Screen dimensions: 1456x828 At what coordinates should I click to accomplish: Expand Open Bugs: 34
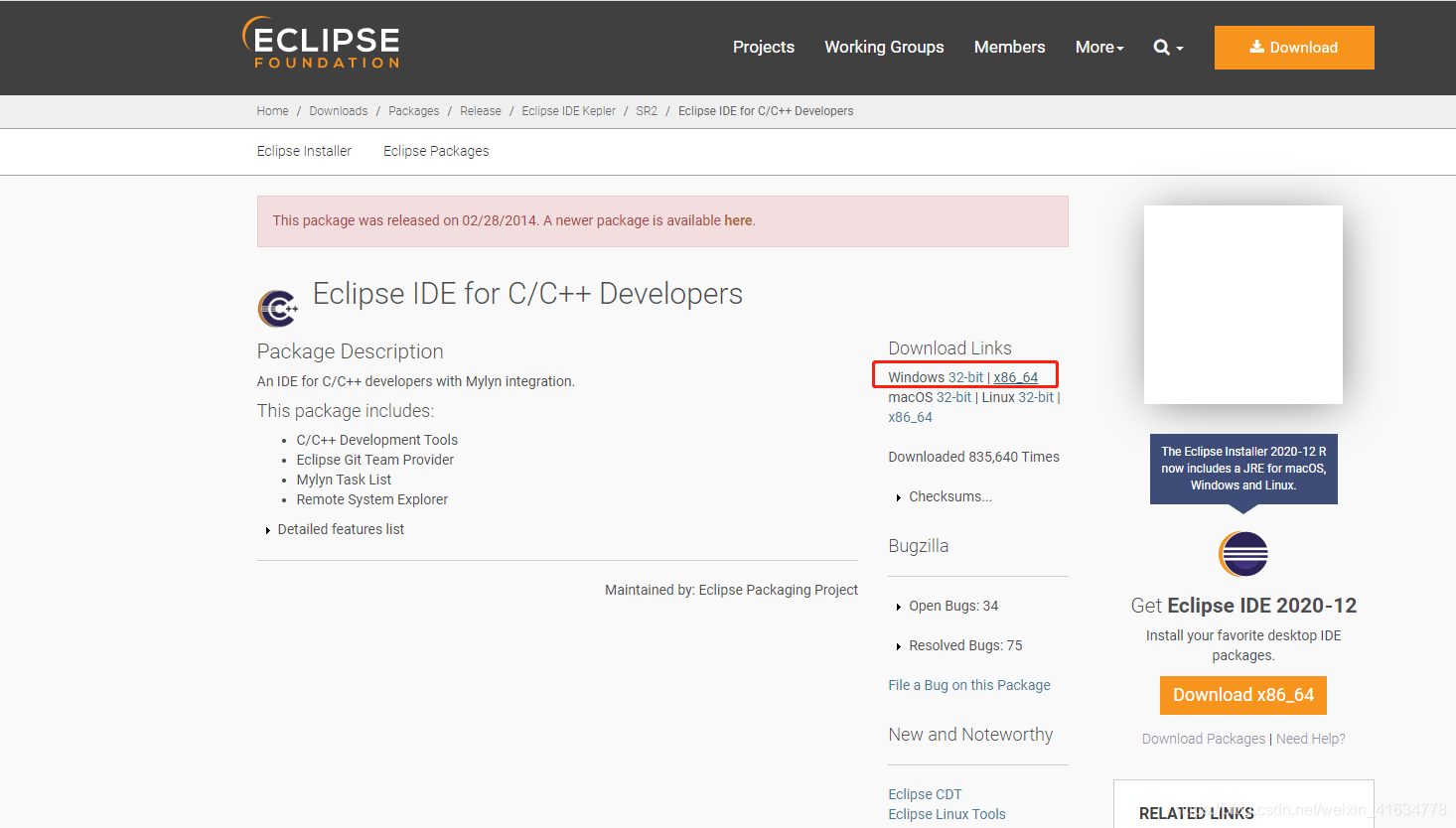pyautogui.click(x=947, y=606)
